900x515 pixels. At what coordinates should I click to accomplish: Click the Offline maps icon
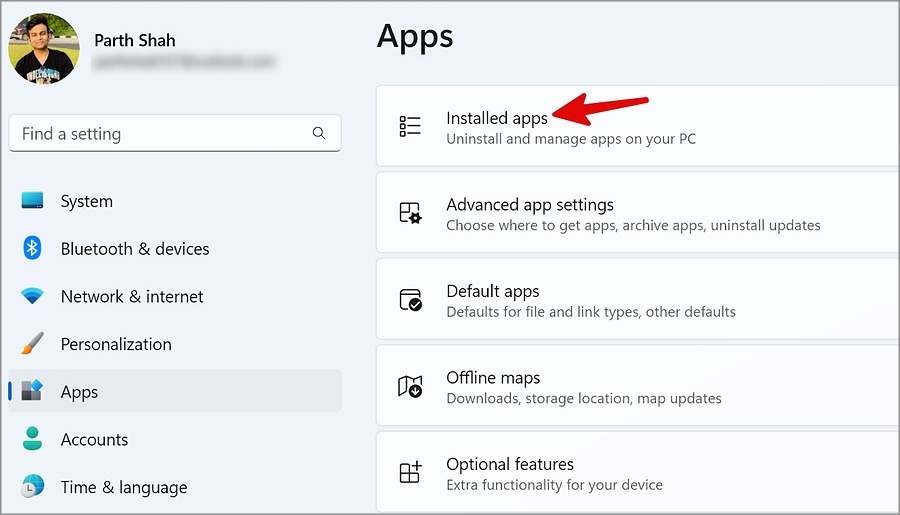[410, 387]
